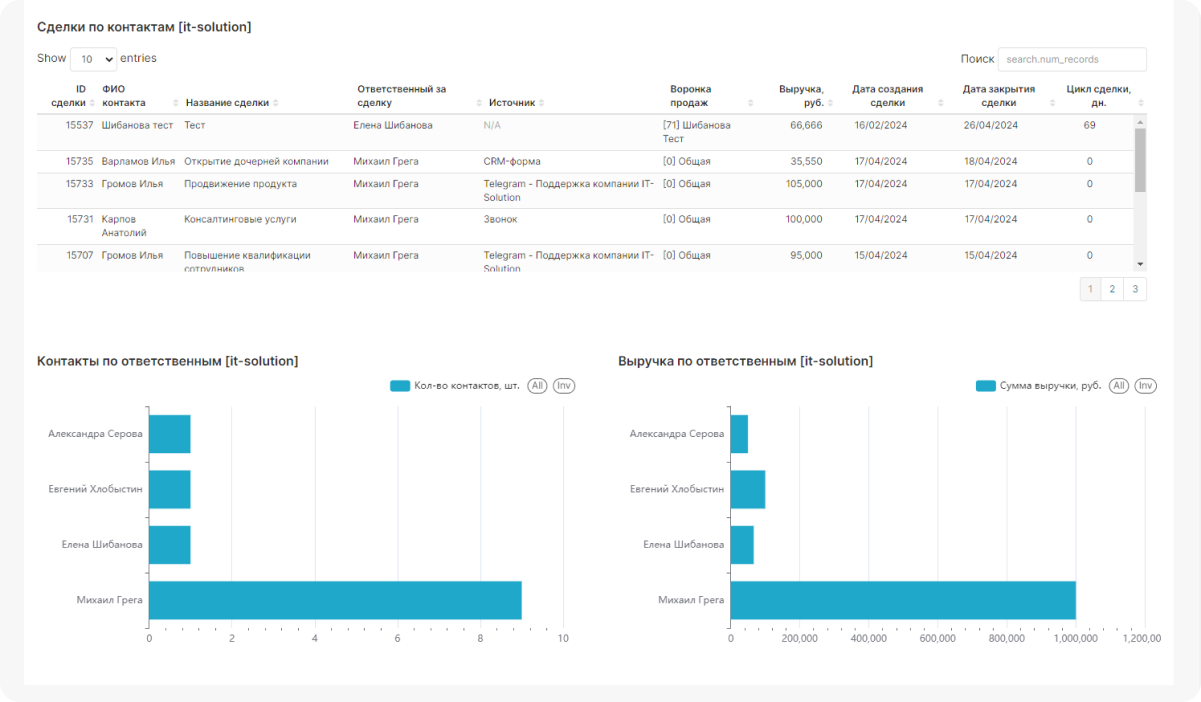Sort by Выручка, руб. column
The width and height of the screenshot is (1201, 702).
pos(803,96)
